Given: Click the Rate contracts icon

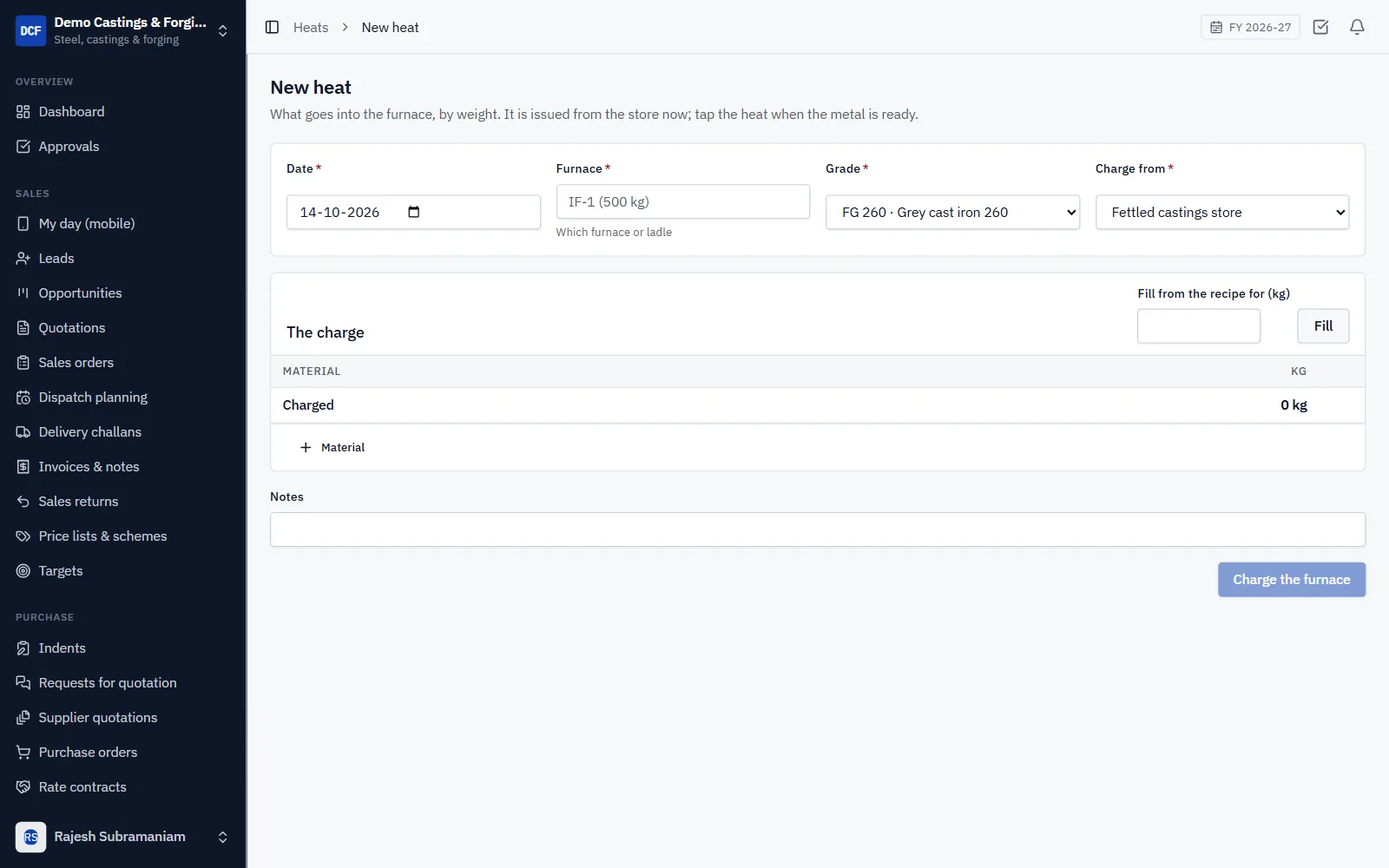Looking at the screenshot, I should coord(23,787).
